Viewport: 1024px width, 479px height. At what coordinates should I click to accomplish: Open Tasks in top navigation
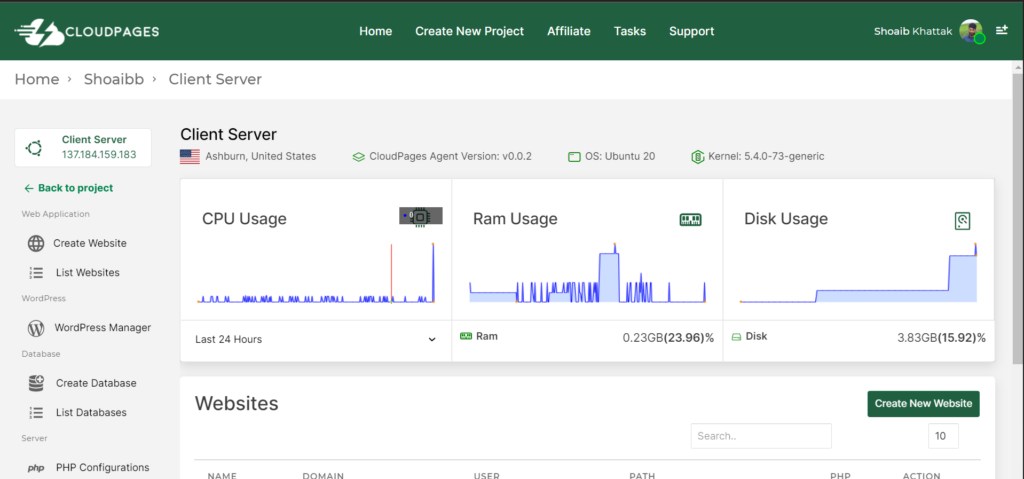point(630,31)
